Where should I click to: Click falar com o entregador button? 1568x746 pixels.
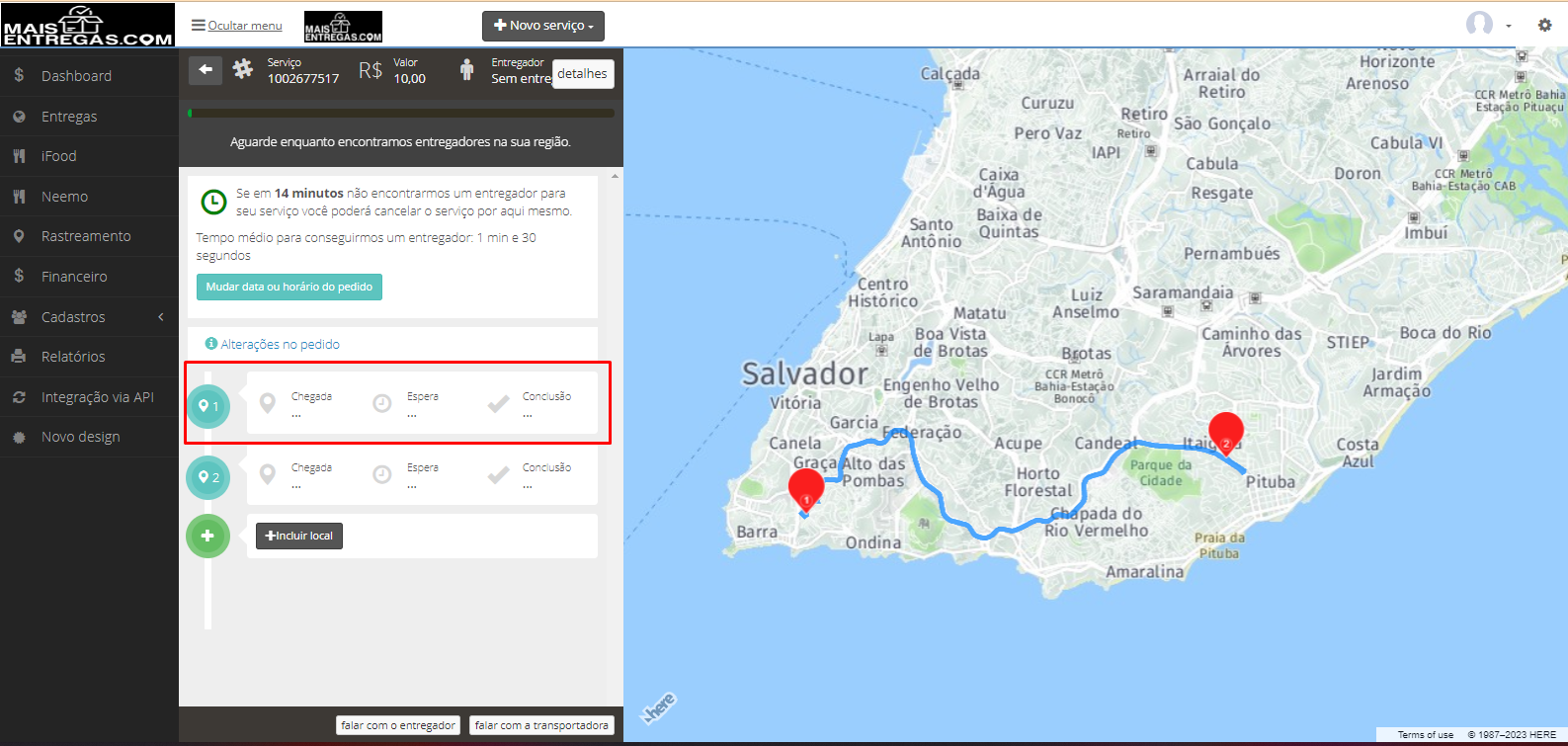tap(399, 725)
